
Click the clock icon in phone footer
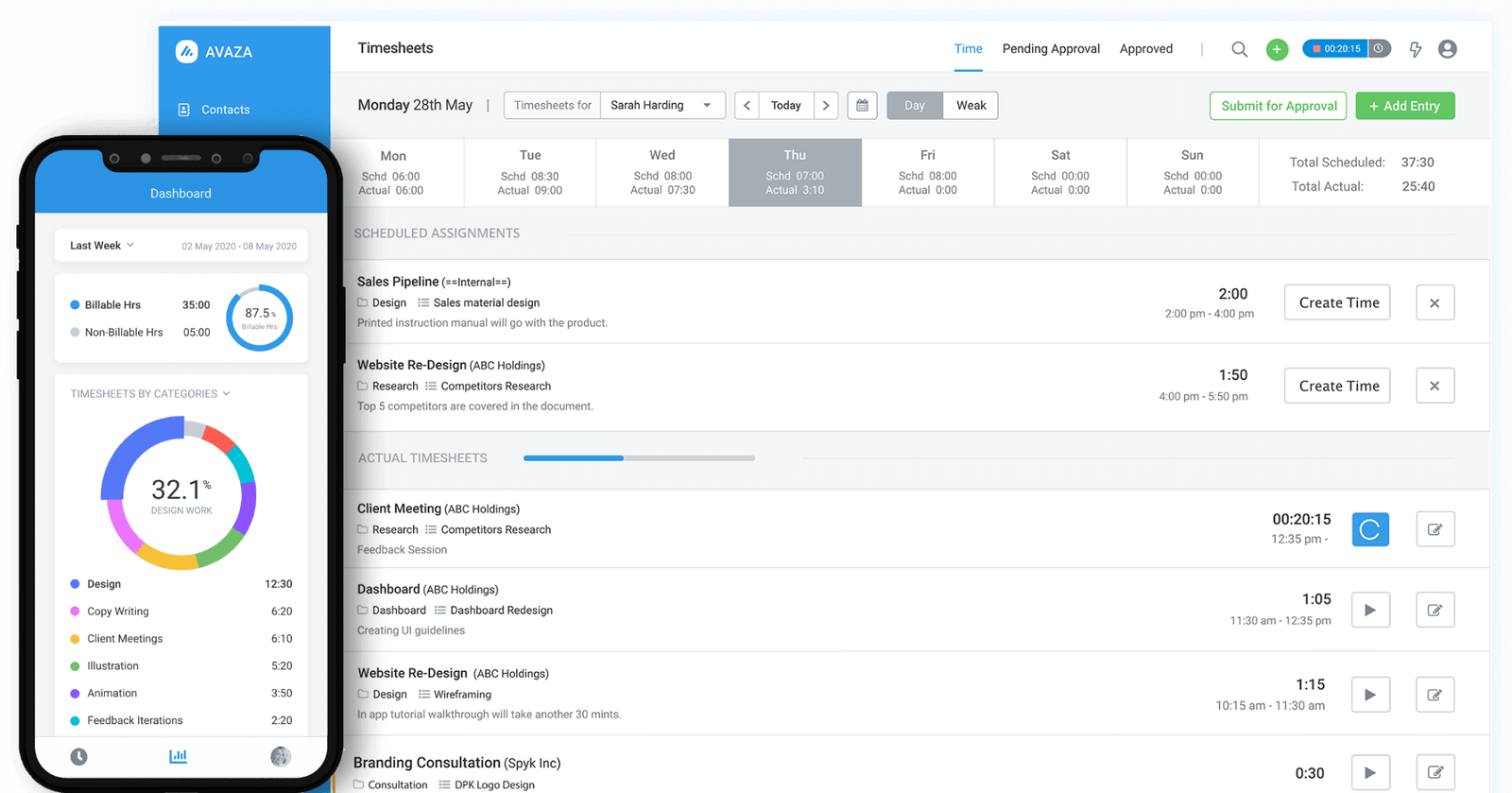click(79, 756)
